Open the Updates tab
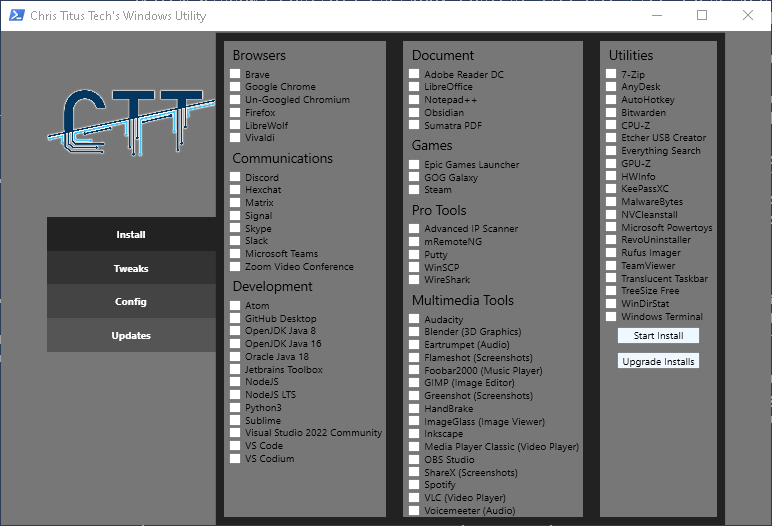772x526 pixels. 131,335
